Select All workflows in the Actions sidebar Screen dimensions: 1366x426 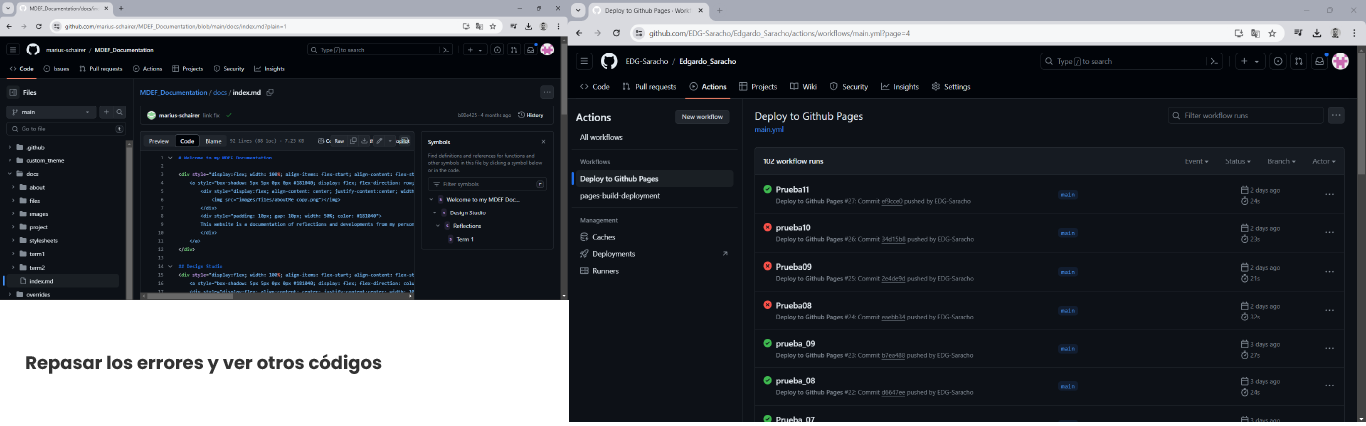(601, 137)
